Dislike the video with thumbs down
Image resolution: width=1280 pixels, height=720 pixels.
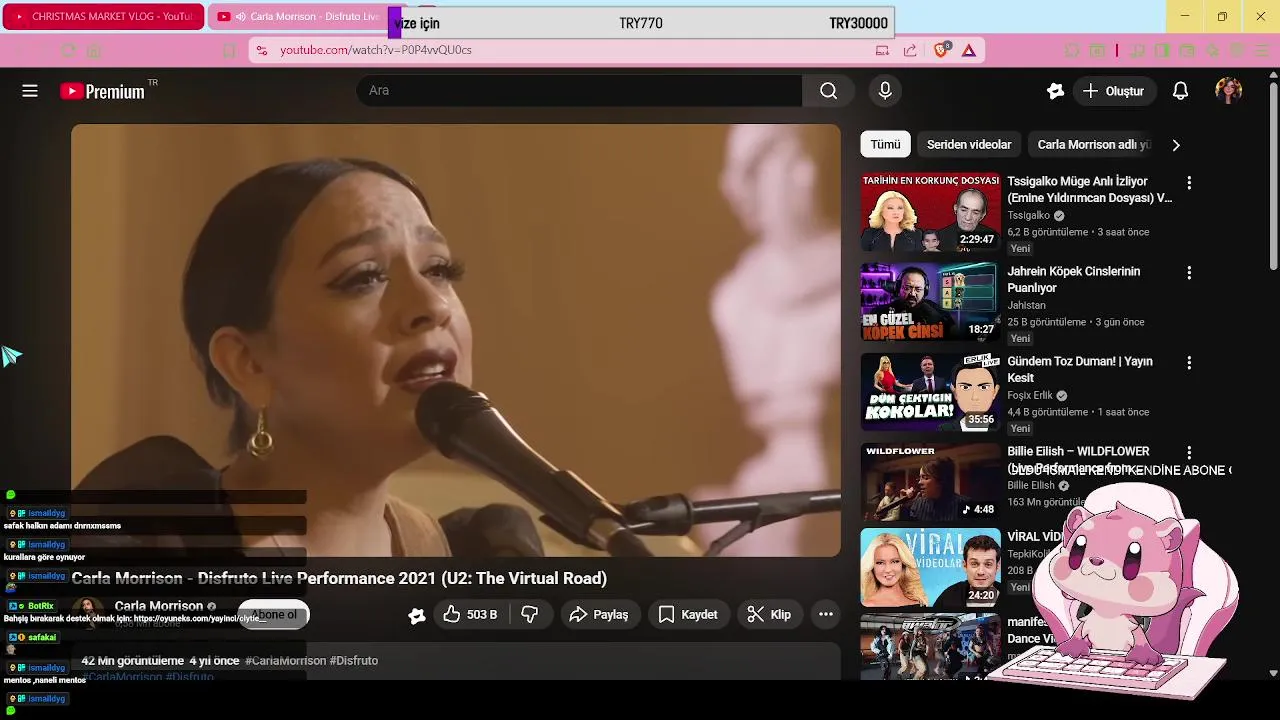(x=530, y=615)
